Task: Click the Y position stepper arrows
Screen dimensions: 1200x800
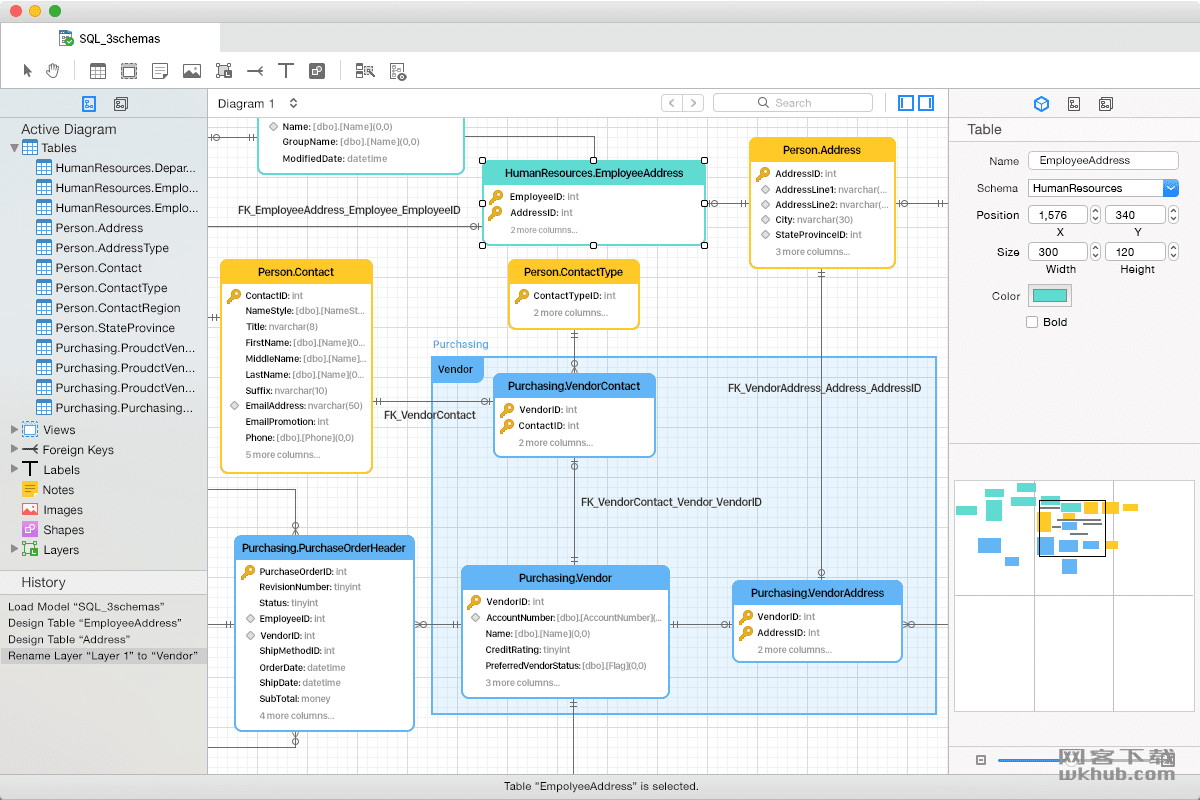Action: pyautogui.click(x=1173, y=215)
